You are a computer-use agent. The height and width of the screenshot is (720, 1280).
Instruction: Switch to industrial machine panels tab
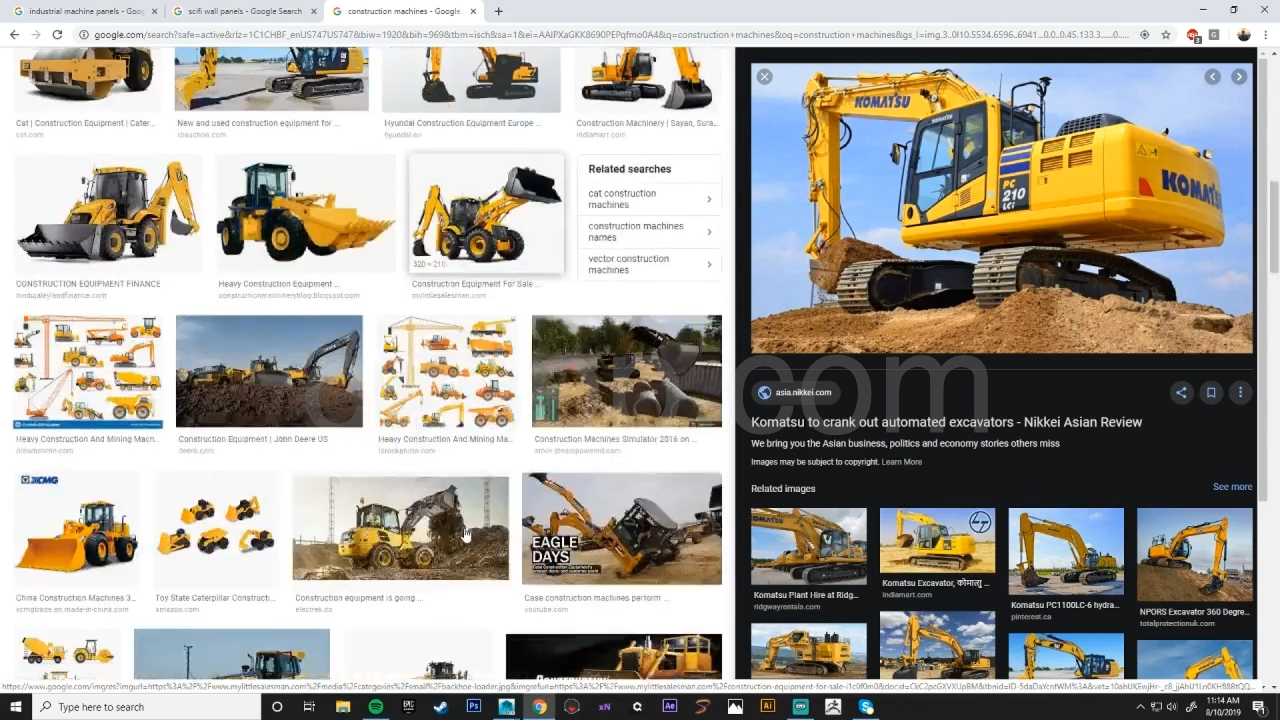click(80, 11)
